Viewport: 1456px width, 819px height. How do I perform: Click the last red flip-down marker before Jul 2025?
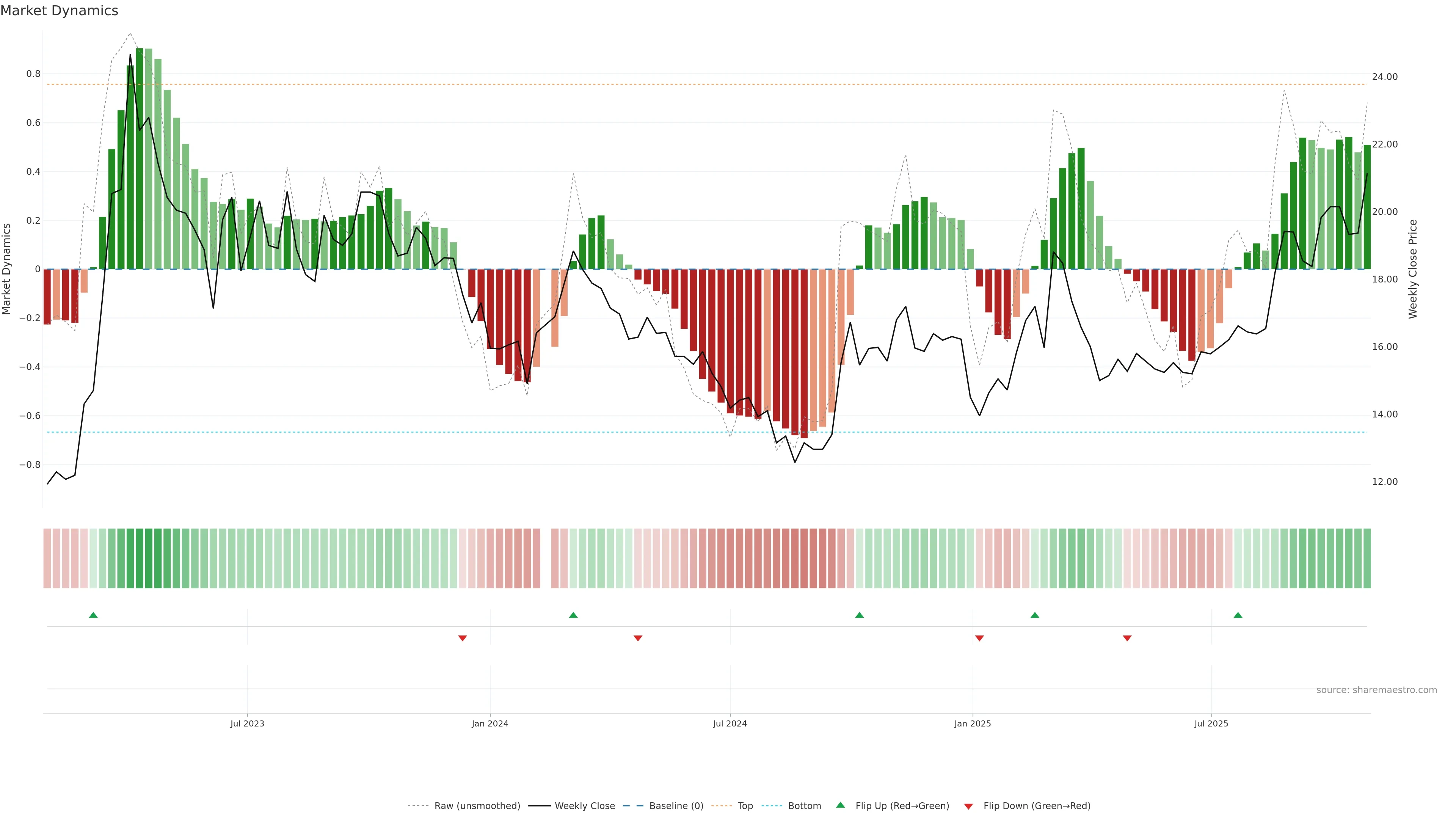point(1127,638)
